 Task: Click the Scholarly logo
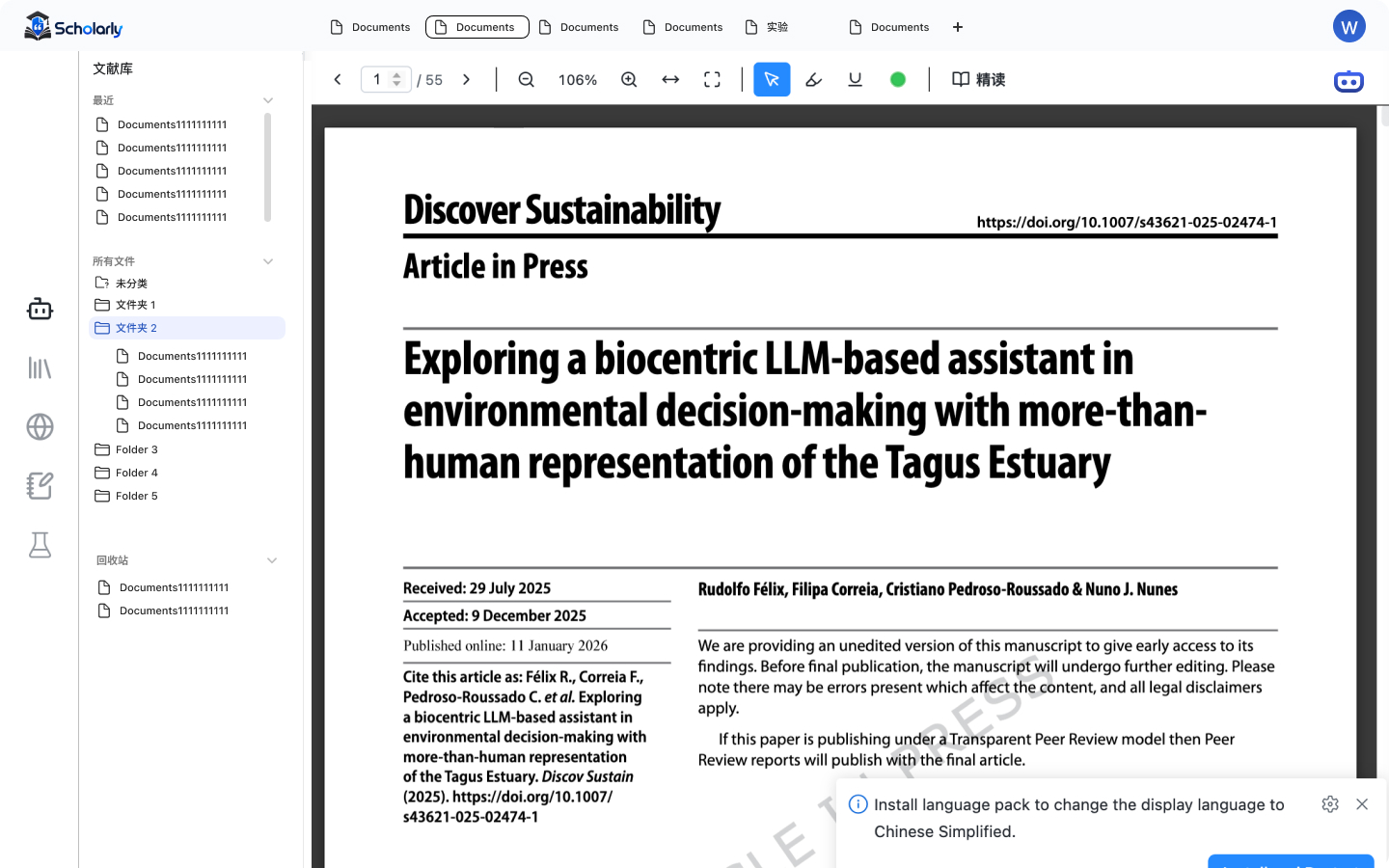coord(73,27)
